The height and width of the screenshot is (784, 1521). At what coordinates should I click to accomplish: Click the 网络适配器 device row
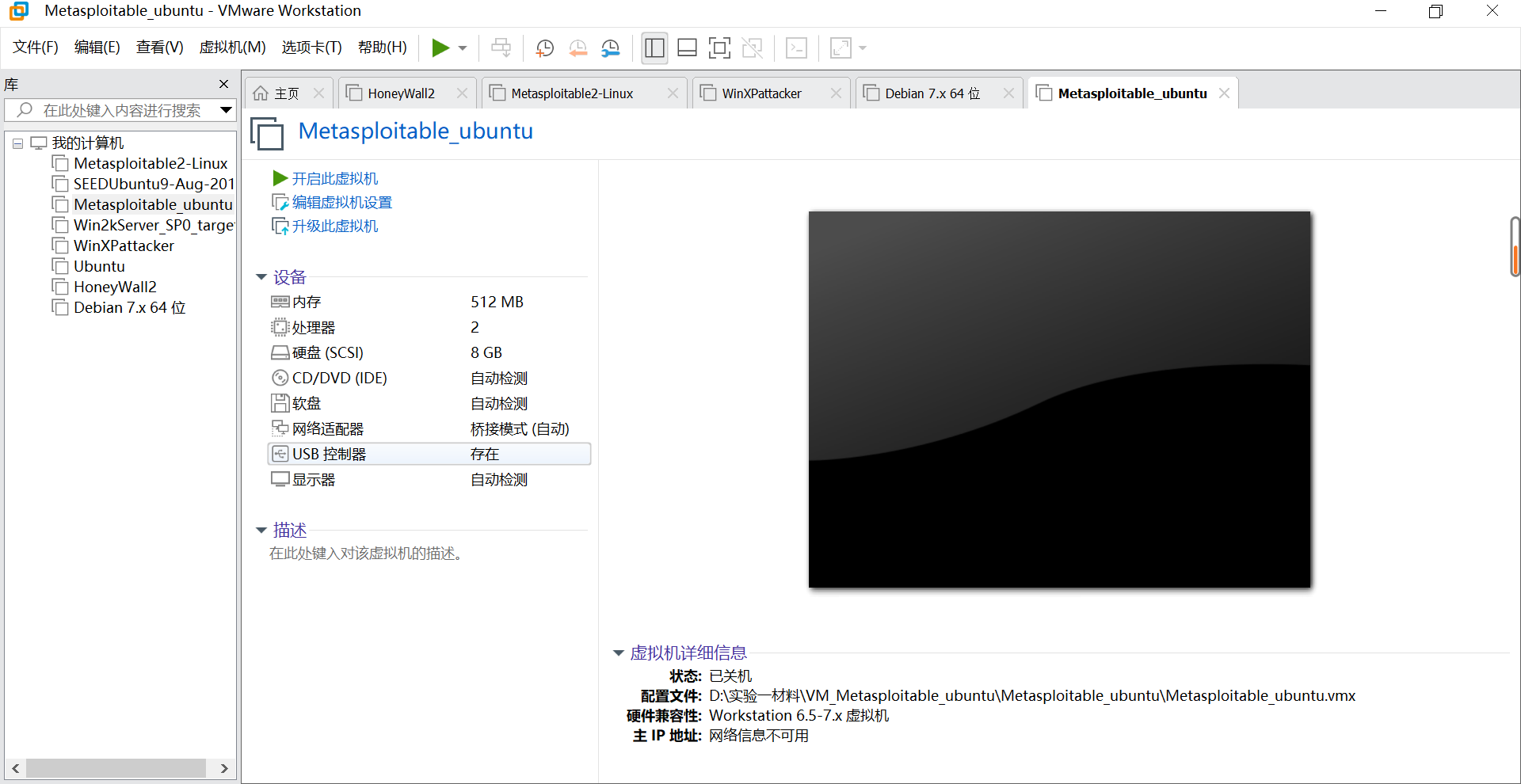pyautogui.click(x=429, y=428)
